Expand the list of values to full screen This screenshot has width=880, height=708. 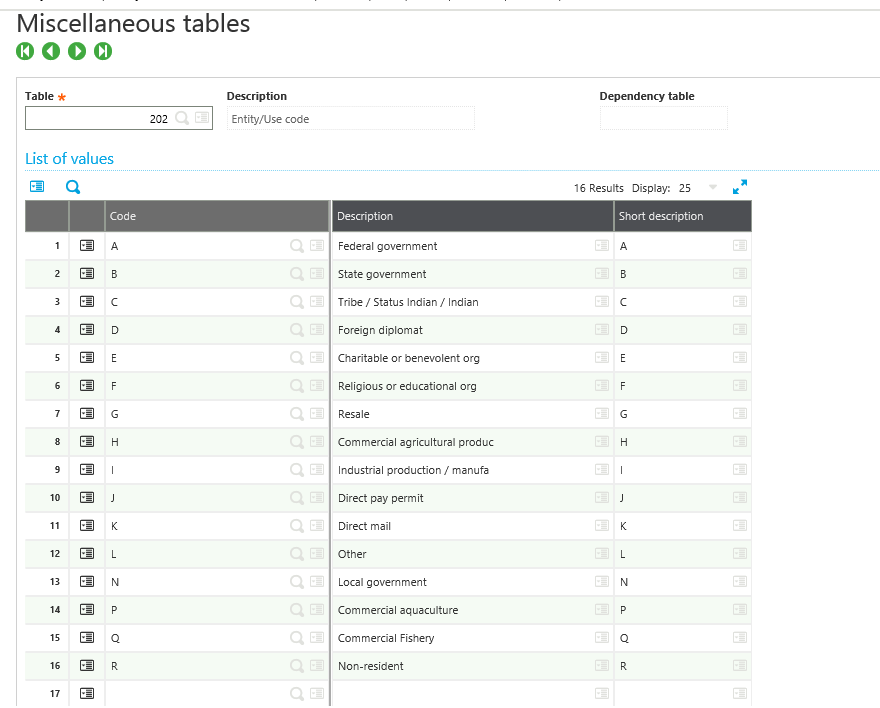740,187
